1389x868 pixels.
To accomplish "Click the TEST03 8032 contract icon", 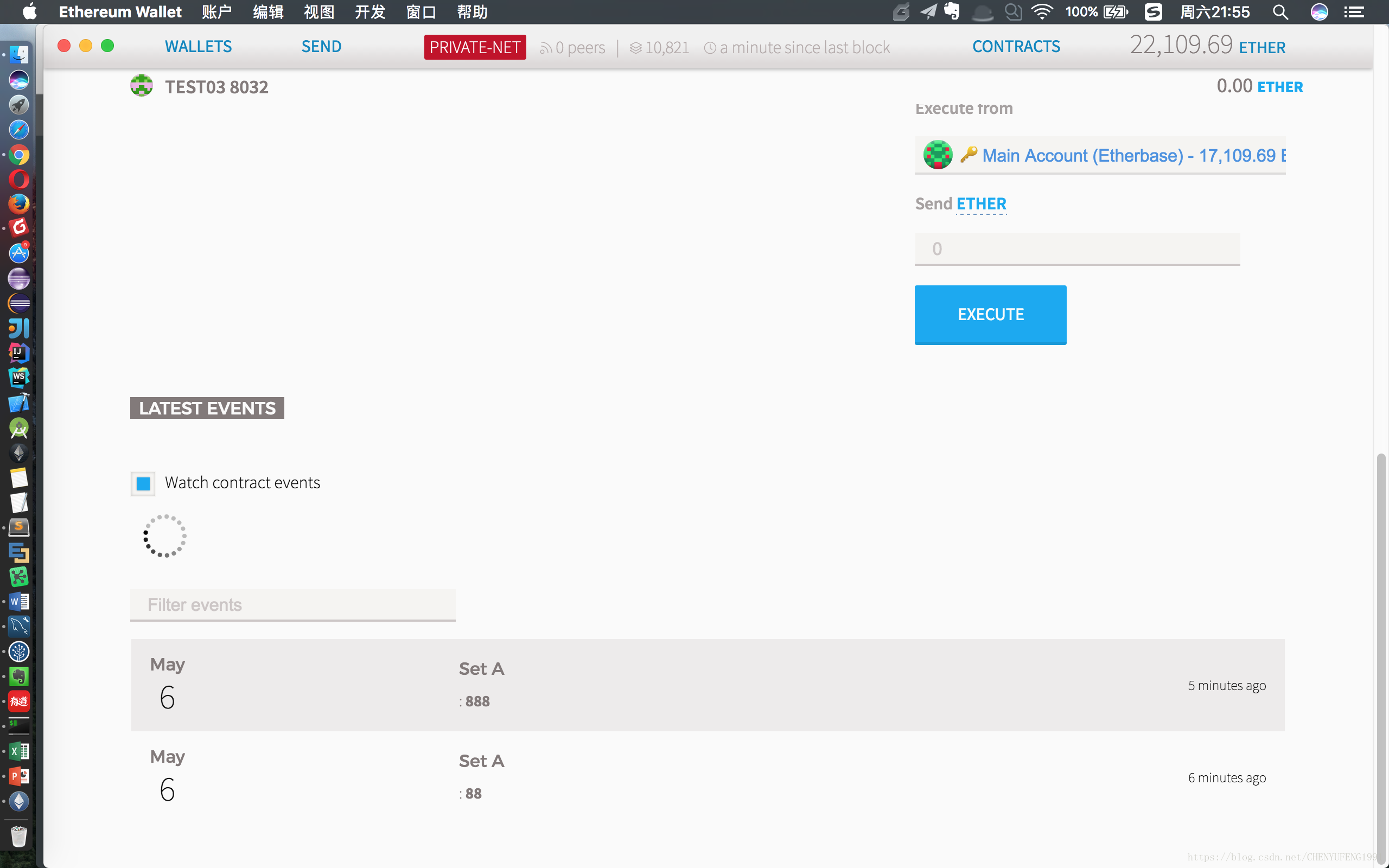I will [141, 86].
